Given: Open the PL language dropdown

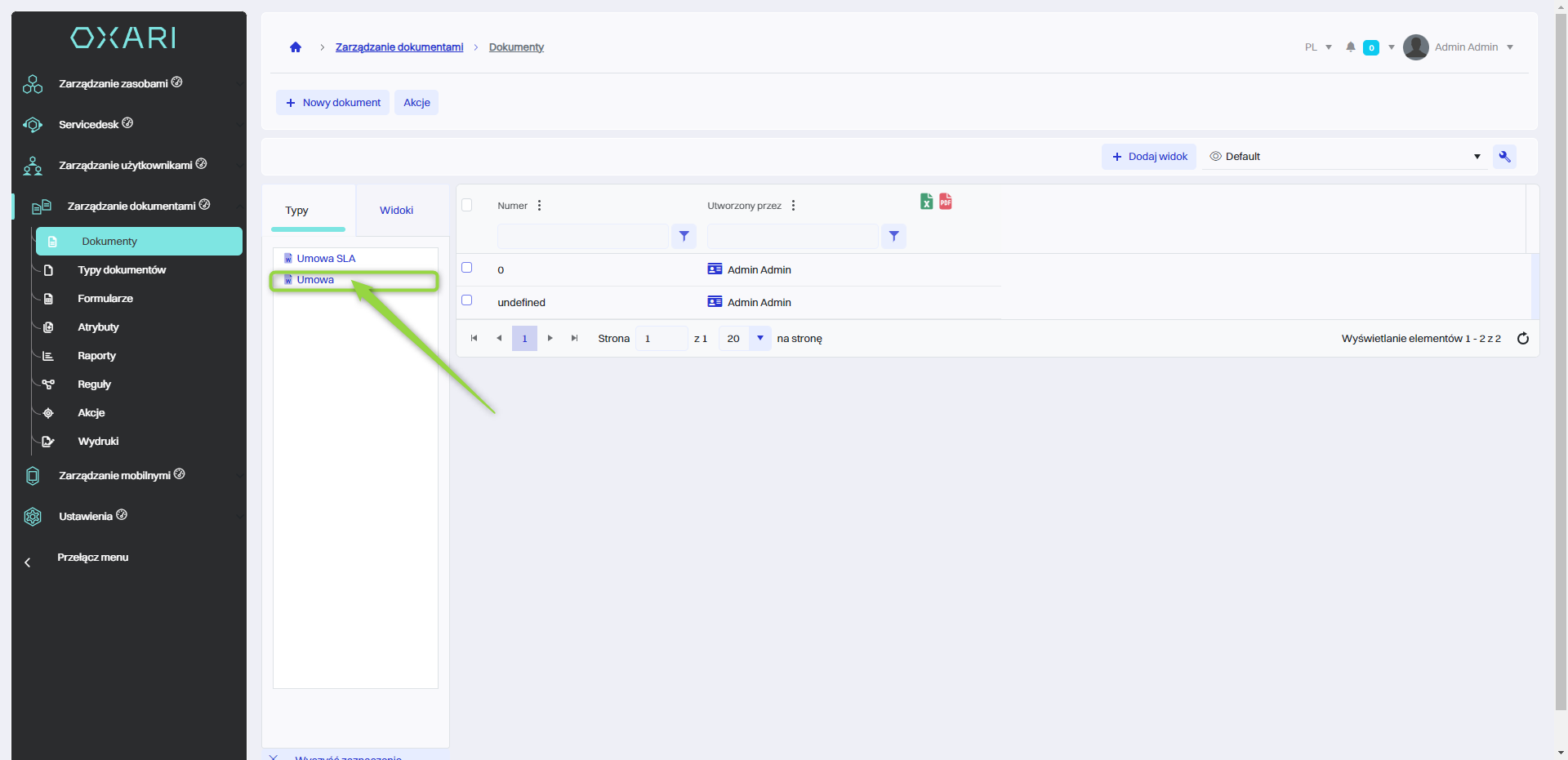Looking at the screenshot, I should click(x=1318, y=47).
